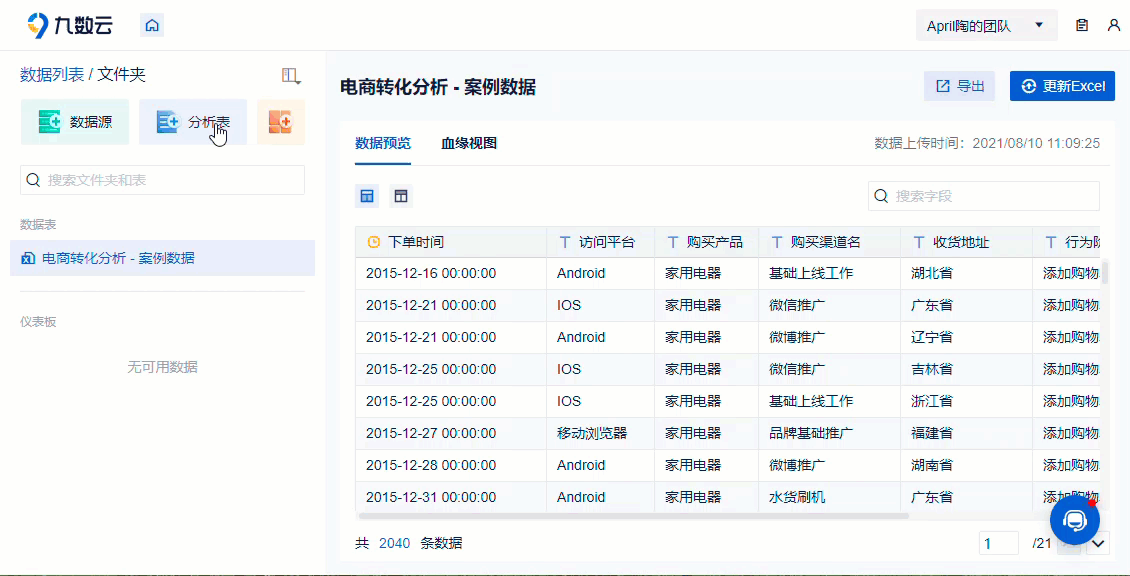Switch to the second table view toggle

click(x=401, y=196)
